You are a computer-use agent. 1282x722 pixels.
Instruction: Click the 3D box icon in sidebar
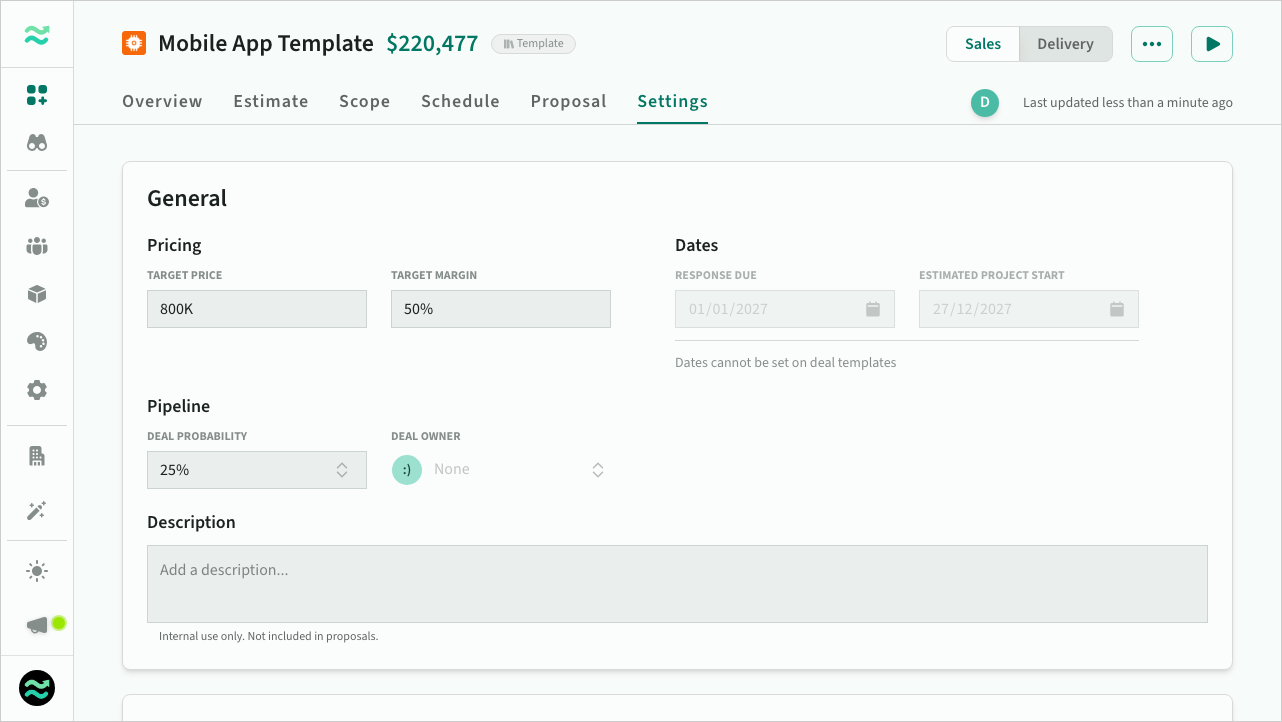pos(37,294)
